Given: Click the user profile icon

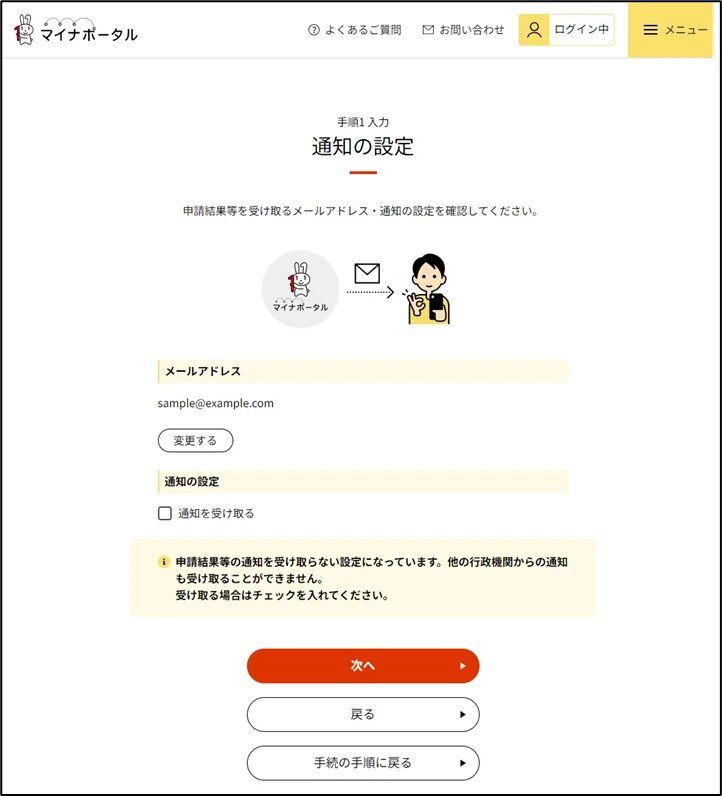Looking at the screenshot, I should click(534, 30).
